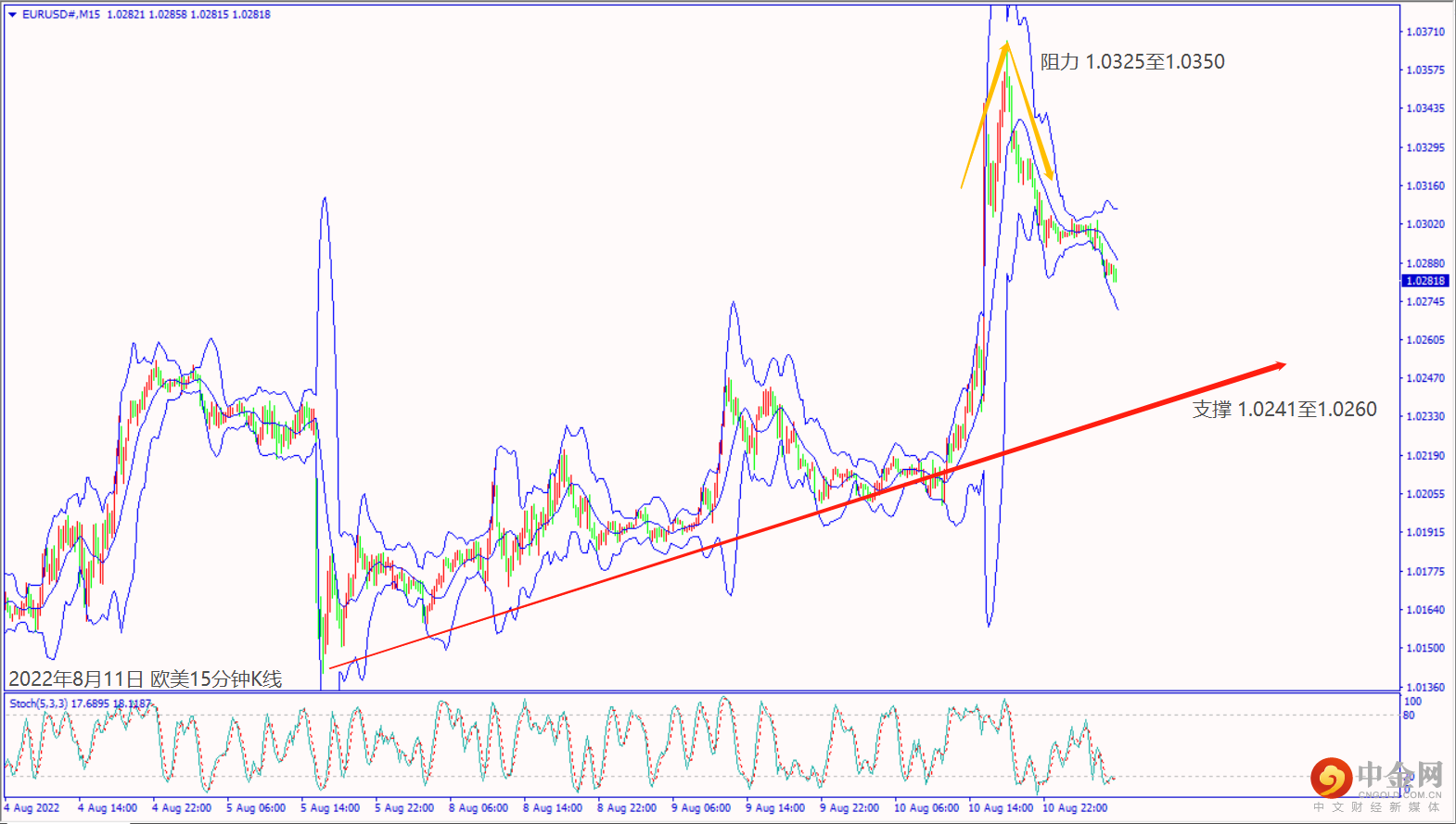Click the 10 Aug 22:00 time label
The height and width of the screenshot is (824, 1456).
pyautogui.click(x=1075, y=808)
